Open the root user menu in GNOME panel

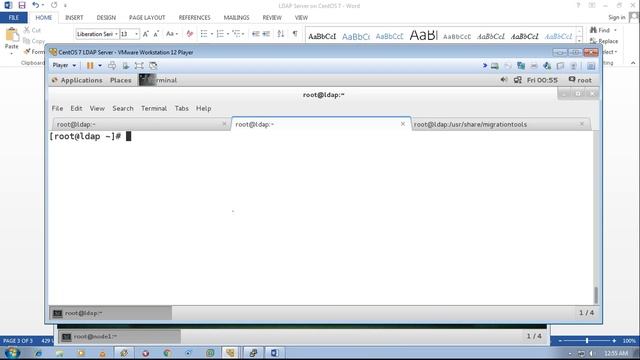point(580,80)
